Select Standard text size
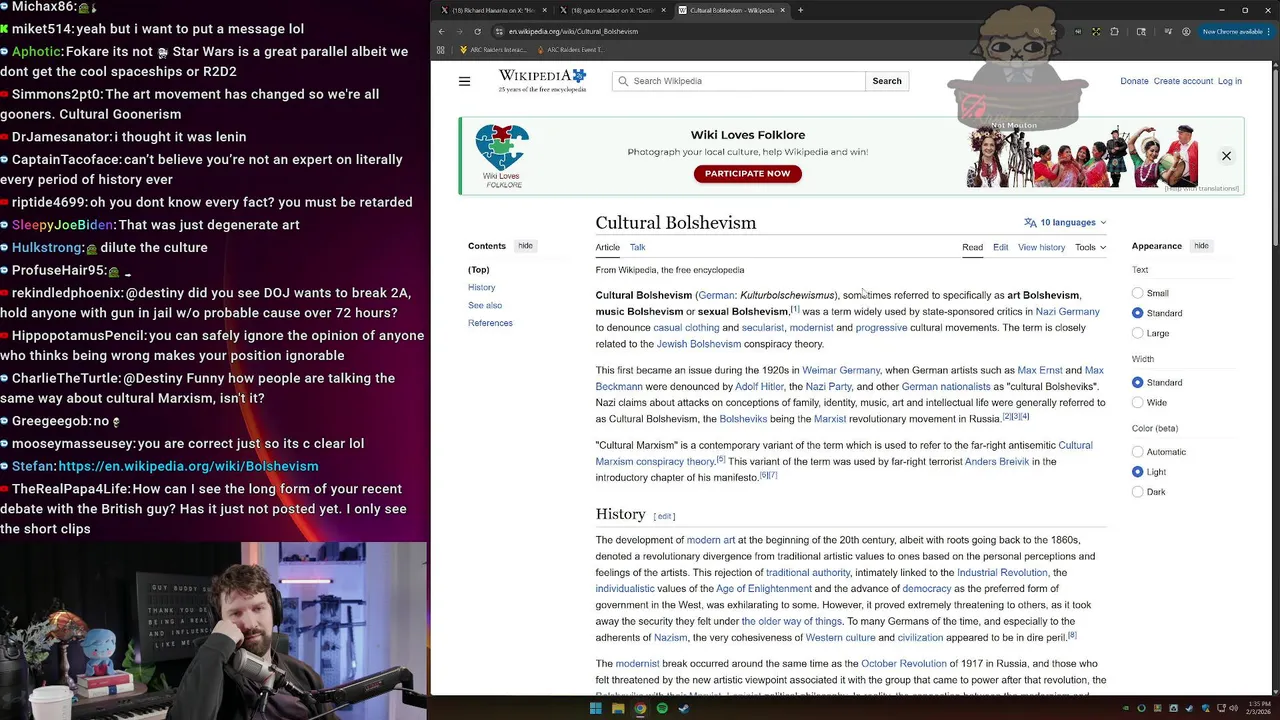Viewport: 1280px width, 720px height. [1137, 313]
